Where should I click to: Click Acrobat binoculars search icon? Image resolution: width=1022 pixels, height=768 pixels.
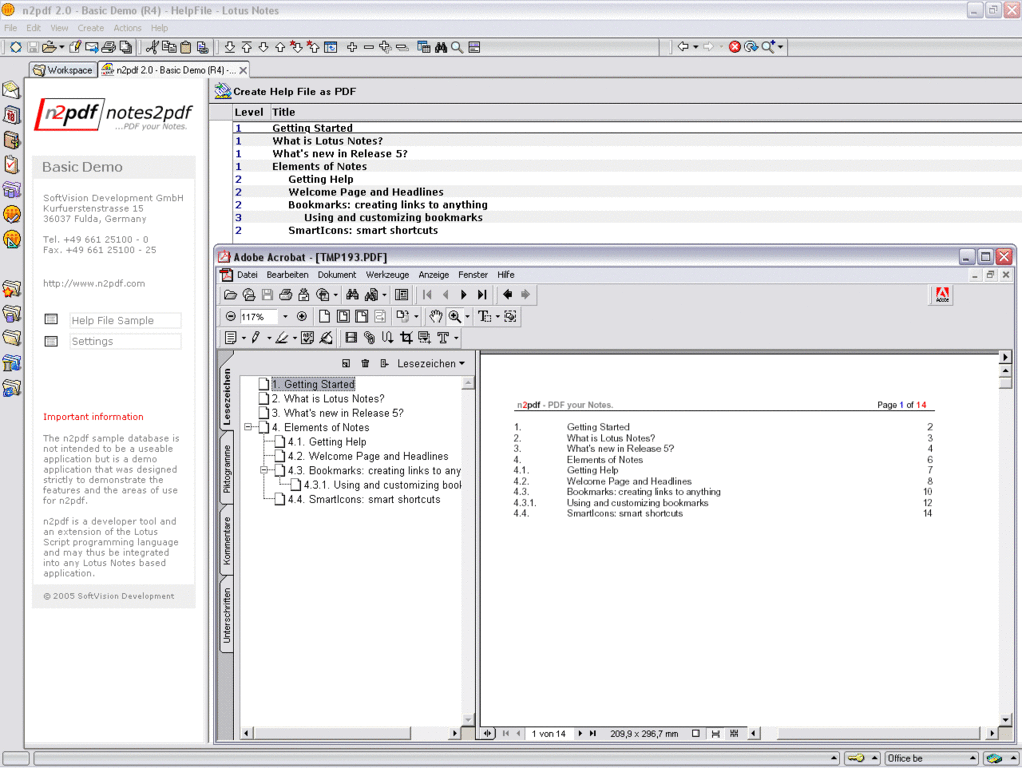coord(353,295)
